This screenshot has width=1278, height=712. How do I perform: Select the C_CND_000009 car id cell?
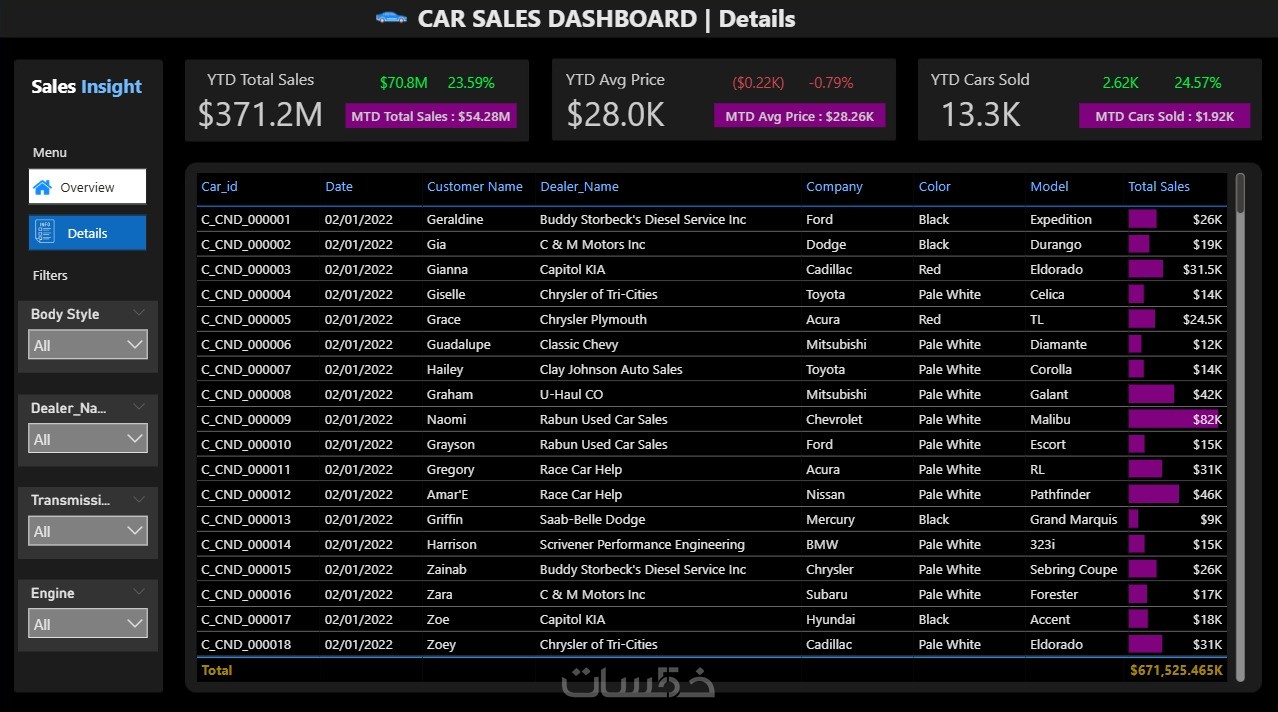point(246,419)
